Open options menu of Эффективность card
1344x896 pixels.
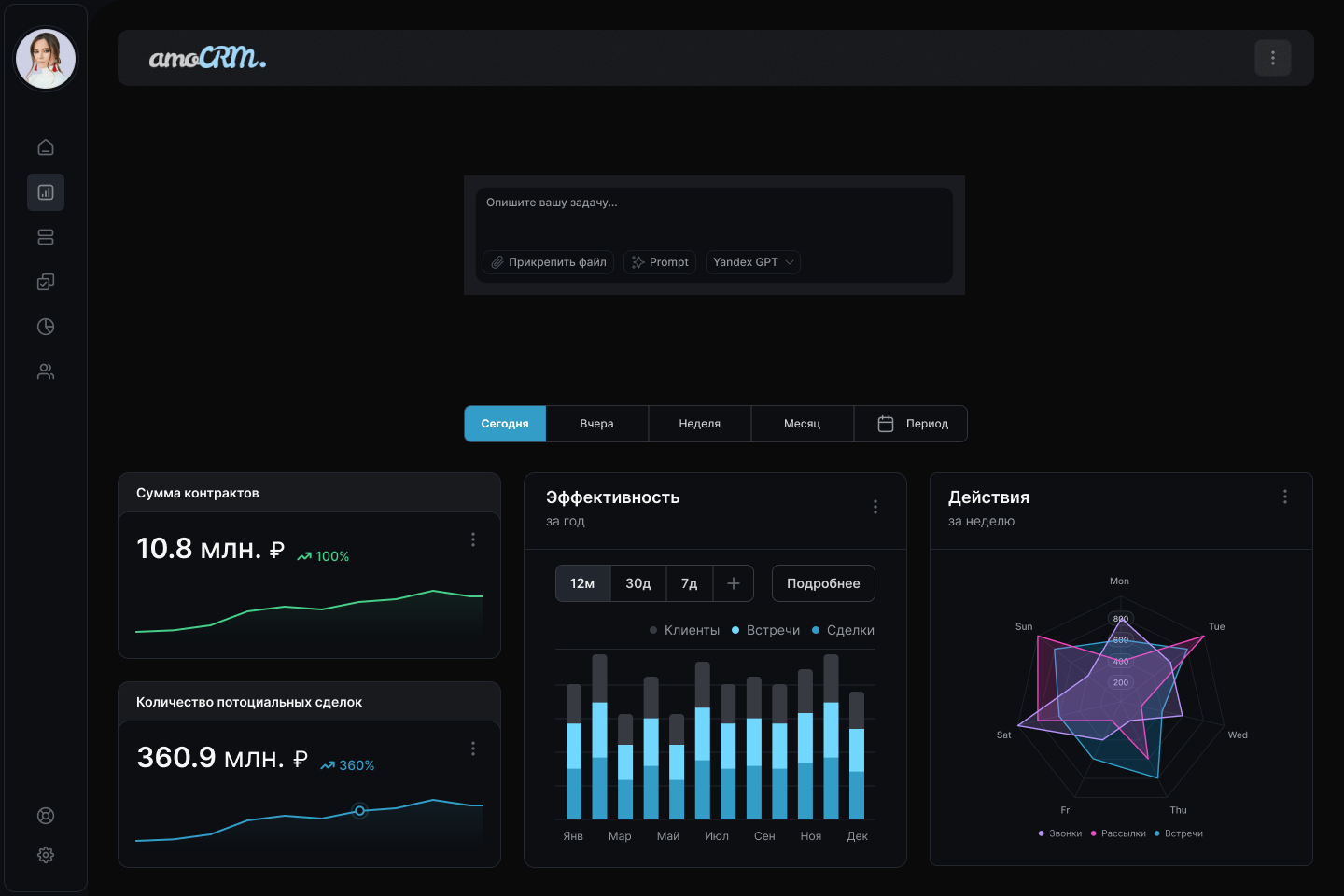pyautogui.click(x=875, y=507)
